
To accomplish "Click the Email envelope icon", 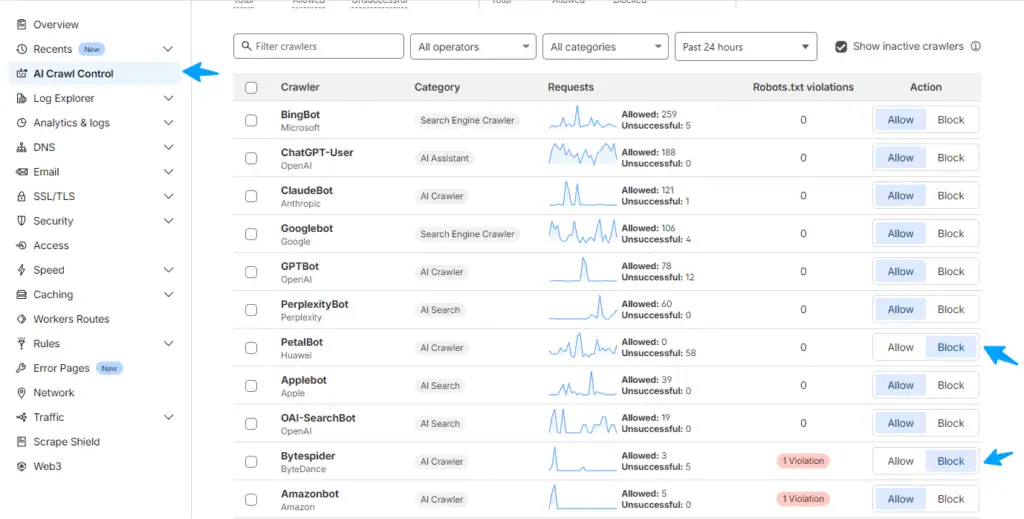I will click(x=22, y=172).
